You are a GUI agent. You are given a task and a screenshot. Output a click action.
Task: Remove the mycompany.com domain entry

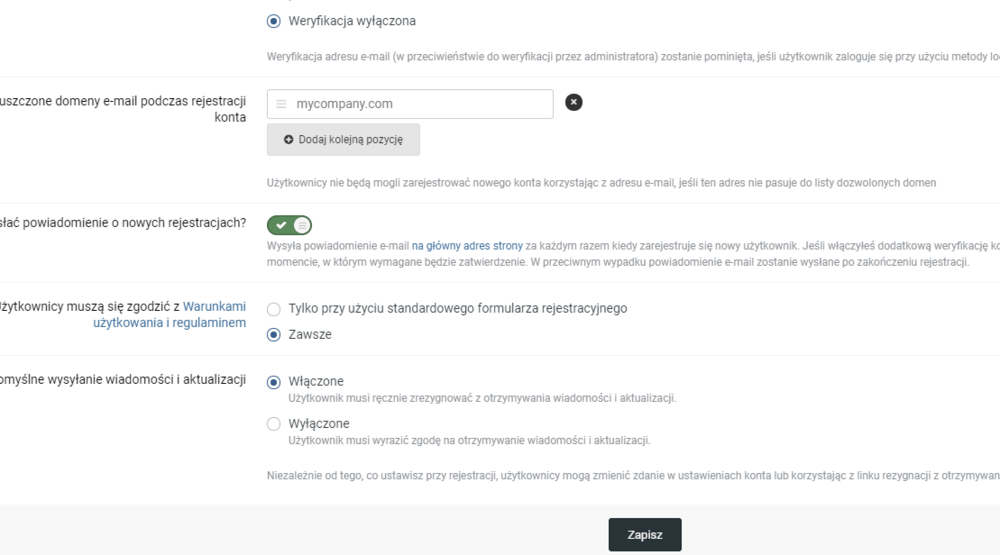tap(574, 102)
